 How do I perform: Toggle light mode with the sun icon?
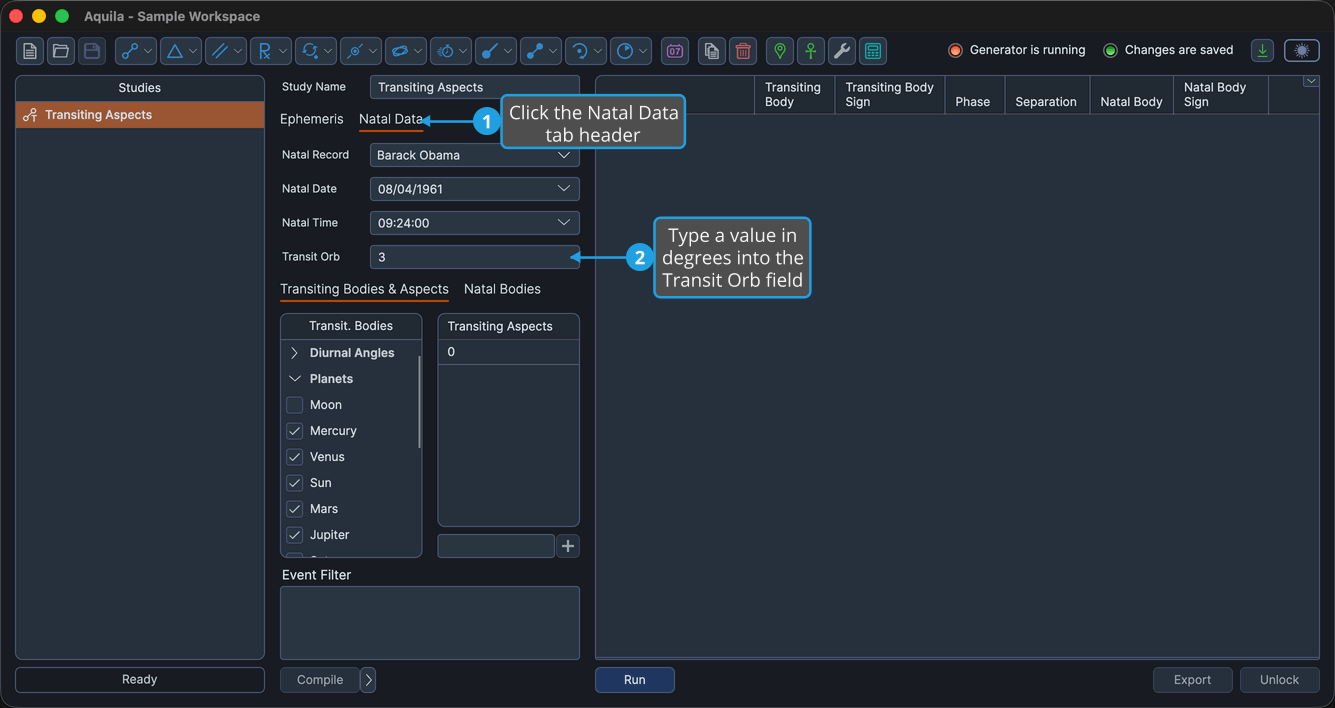tap(1302, 51)
